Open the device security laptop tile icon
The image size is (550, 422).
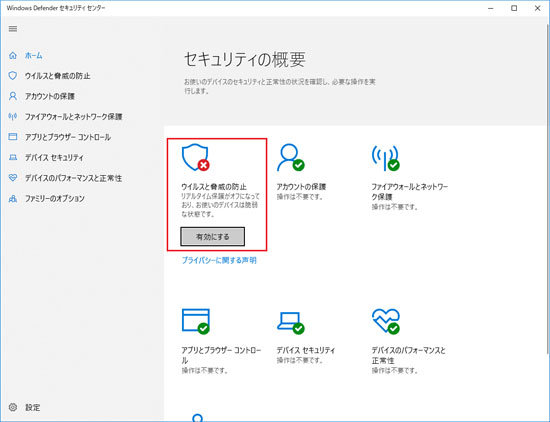pos(291,323)
